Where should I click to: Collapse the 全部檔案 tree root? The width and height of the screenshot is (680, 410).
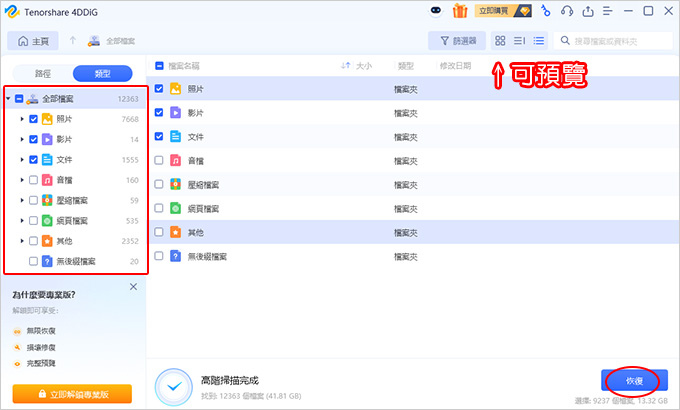(8, 98)
